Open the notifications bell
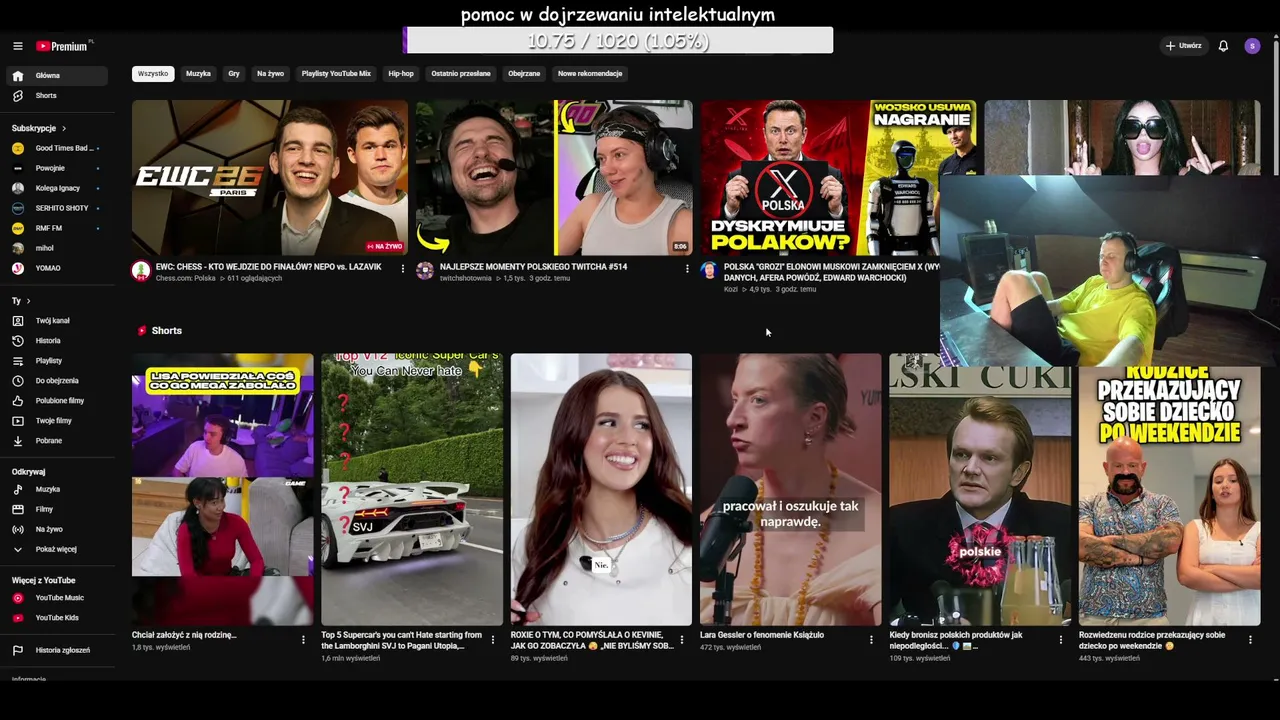The height and width of the screenshot is (720, 1280). coord(1223,46)
